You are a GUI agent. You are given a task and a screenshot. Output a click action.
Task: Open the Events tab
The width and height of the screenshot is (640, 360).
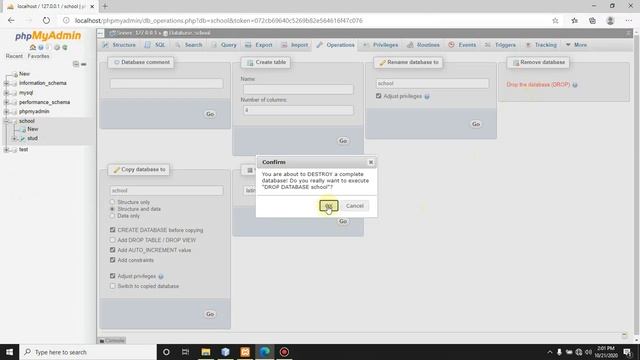462,45
